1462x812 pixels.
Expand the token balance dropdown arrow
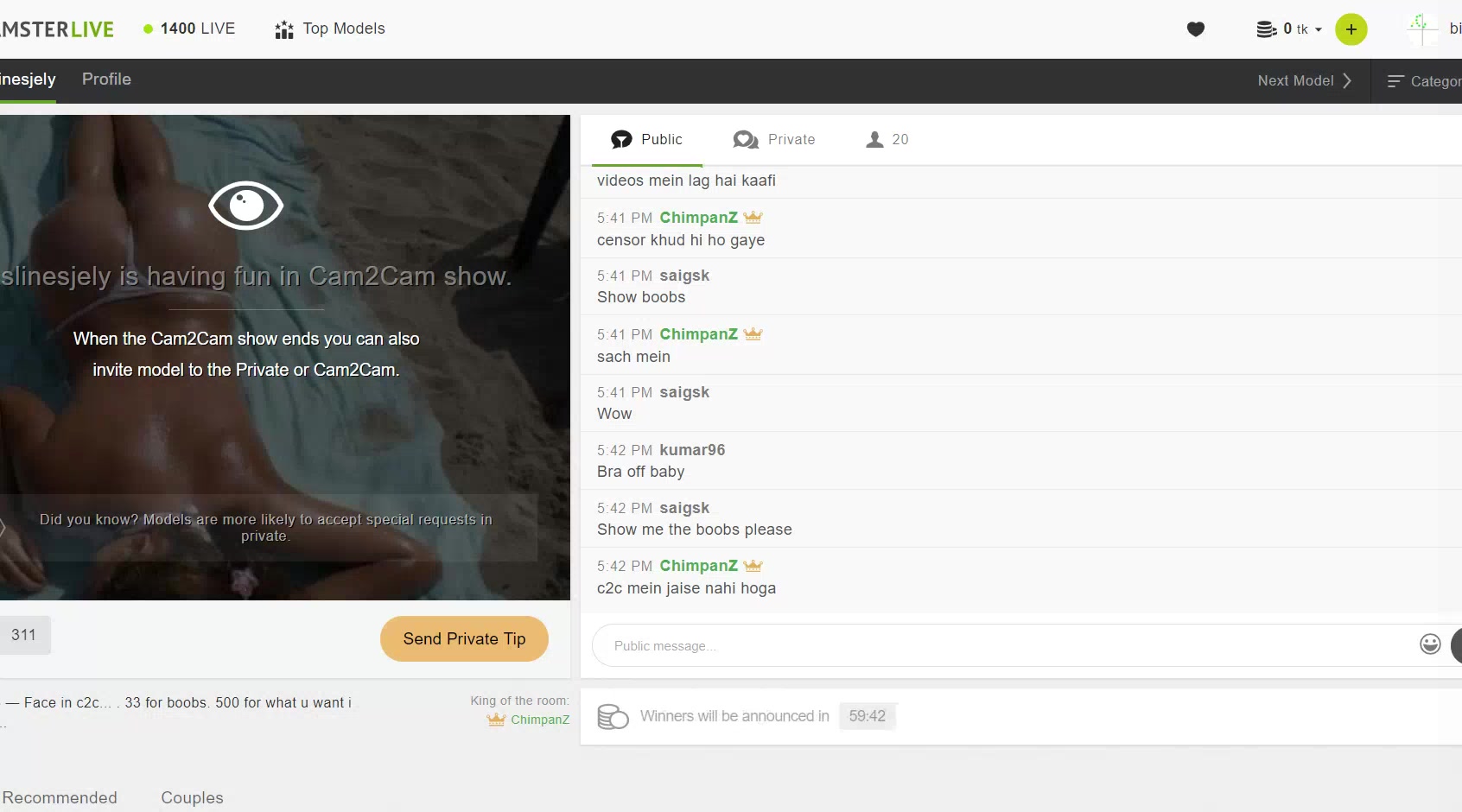click(x=1319, y=30)
